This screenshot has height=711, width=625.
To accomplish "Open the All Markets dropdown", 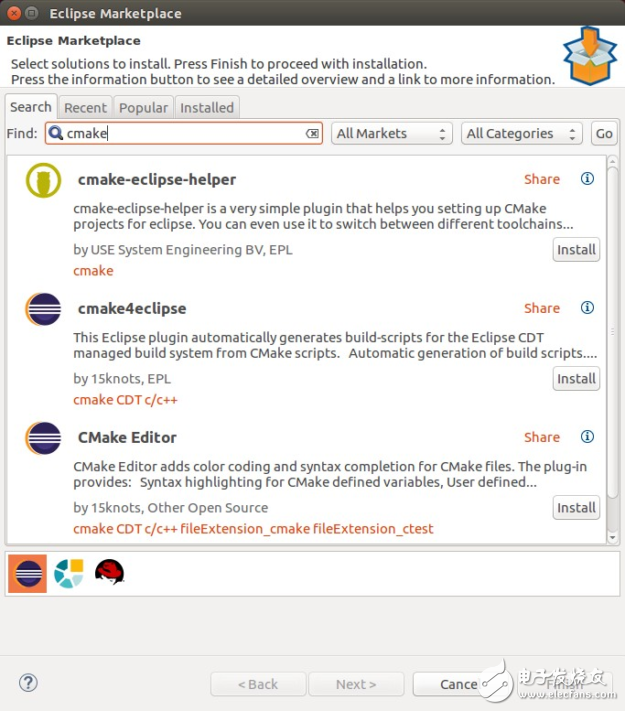I will [x=392, y=134].
